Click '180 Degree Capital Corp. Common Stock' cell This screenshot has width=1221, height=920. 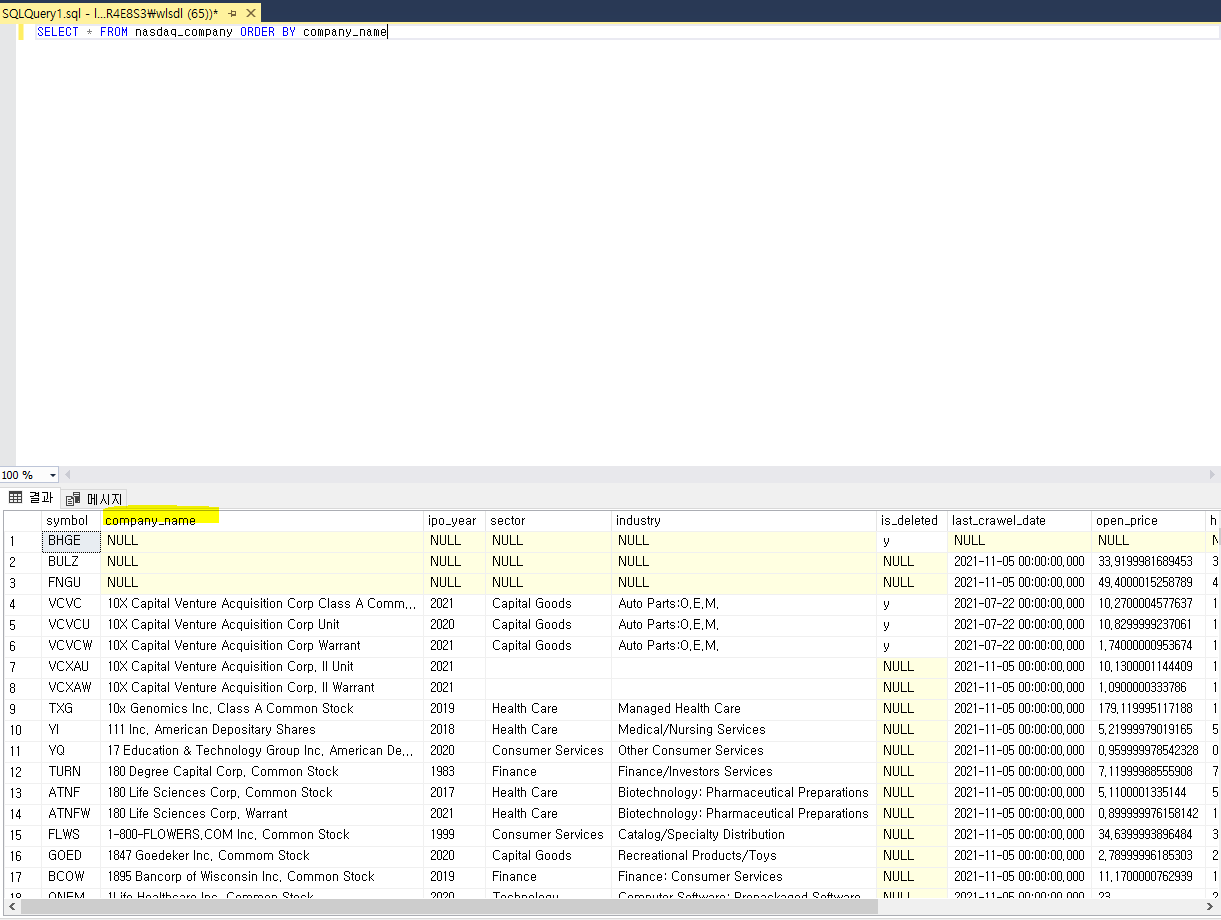coord(263,772)
